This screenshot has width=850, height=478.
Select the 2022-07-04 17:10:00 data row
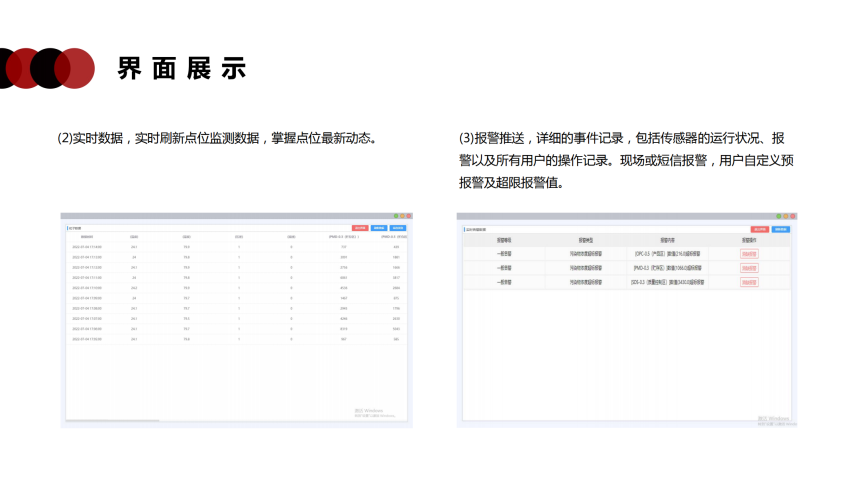click(236, 288)
